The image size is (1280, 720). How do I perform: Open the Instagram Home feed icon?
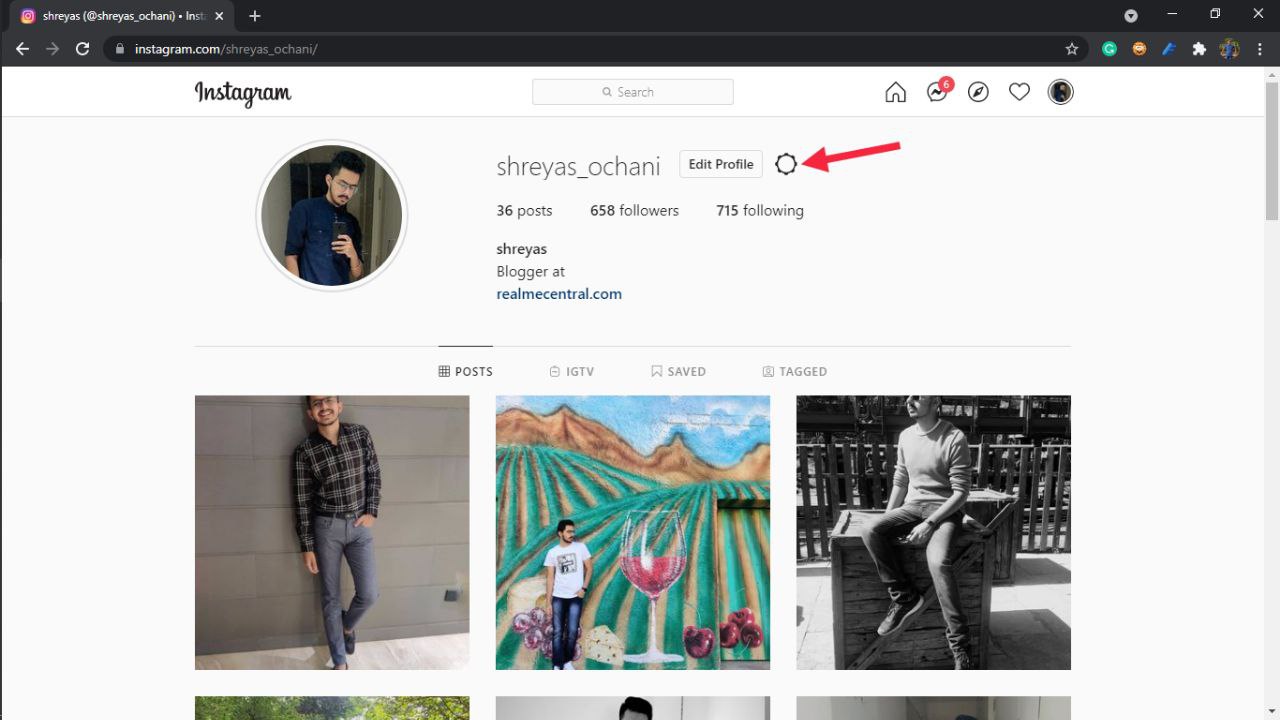895,92
